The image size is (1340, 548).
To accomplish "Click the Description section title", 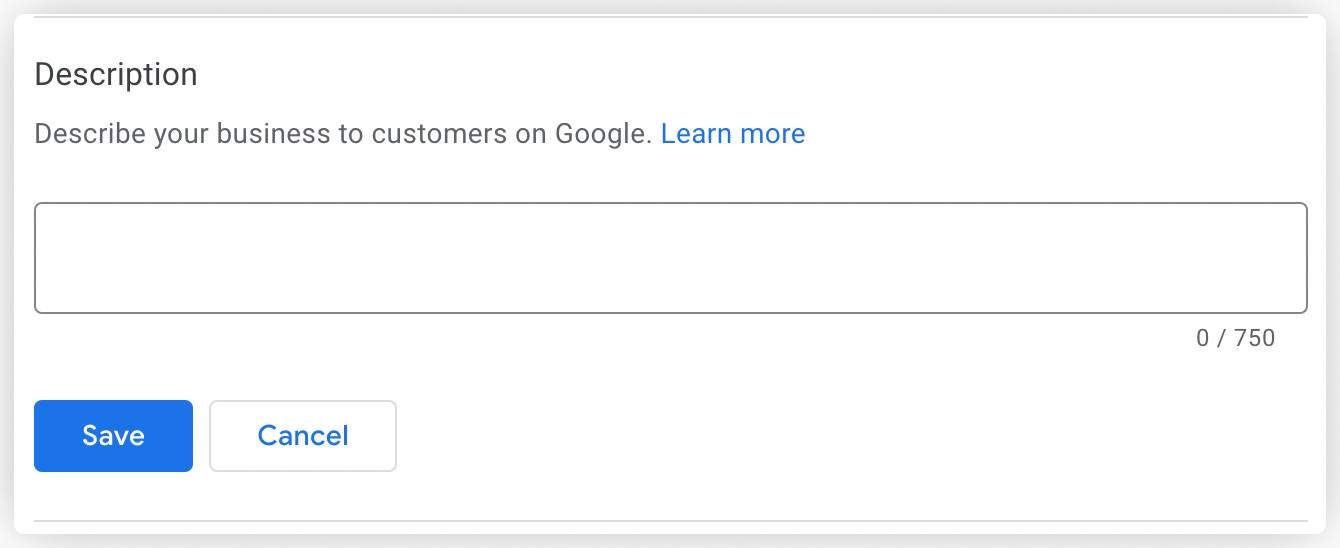I will (x=116, y=75).
